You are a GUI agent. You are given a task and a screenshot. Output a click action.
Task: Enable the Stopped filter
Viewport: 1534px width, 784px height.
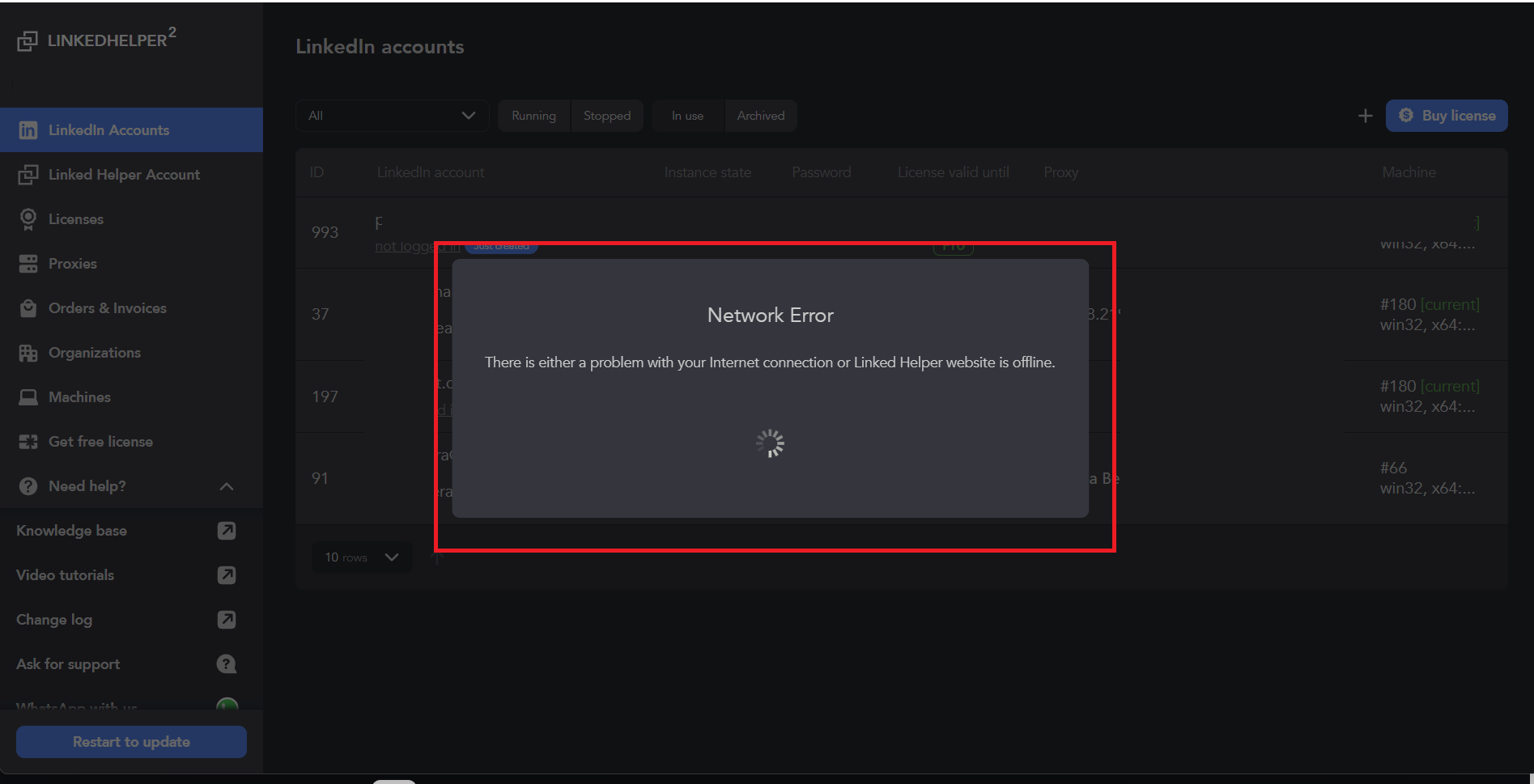point(607,116)
